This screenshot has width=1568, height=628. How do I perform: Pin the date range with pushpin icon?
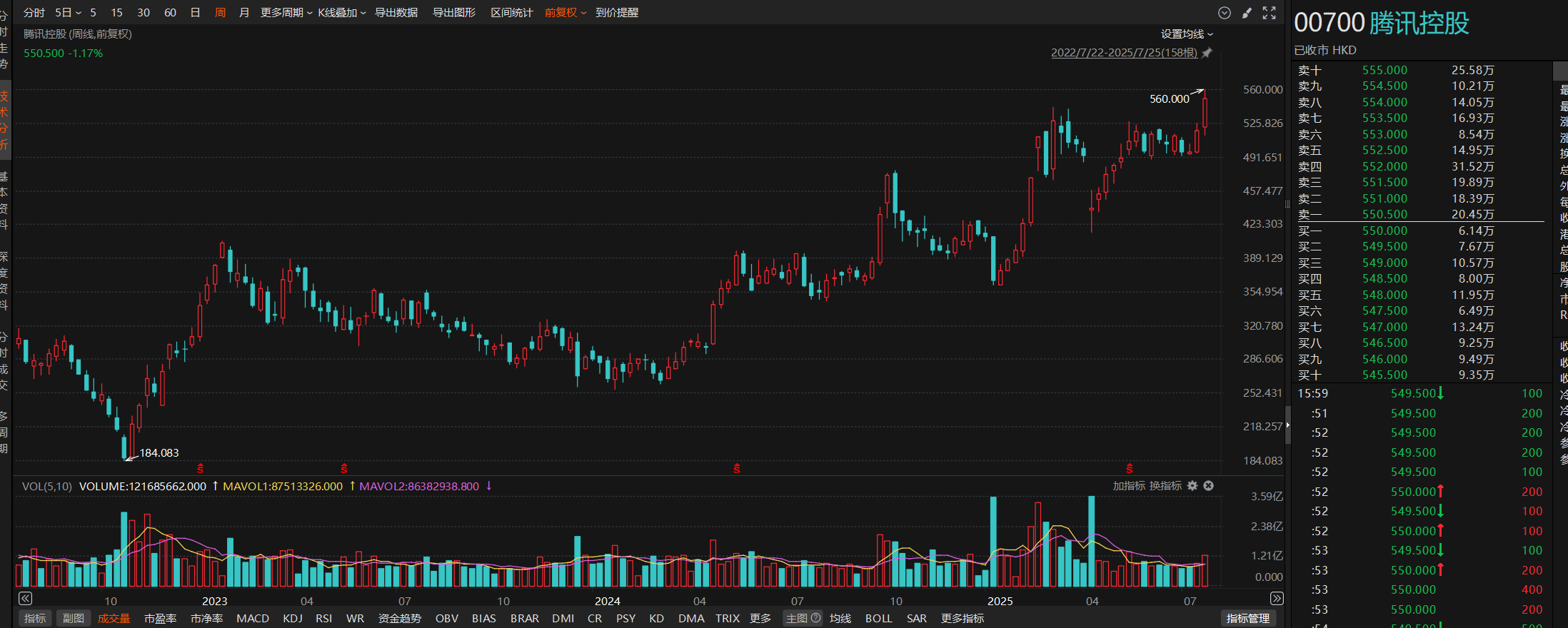(x=1207, y=53)
